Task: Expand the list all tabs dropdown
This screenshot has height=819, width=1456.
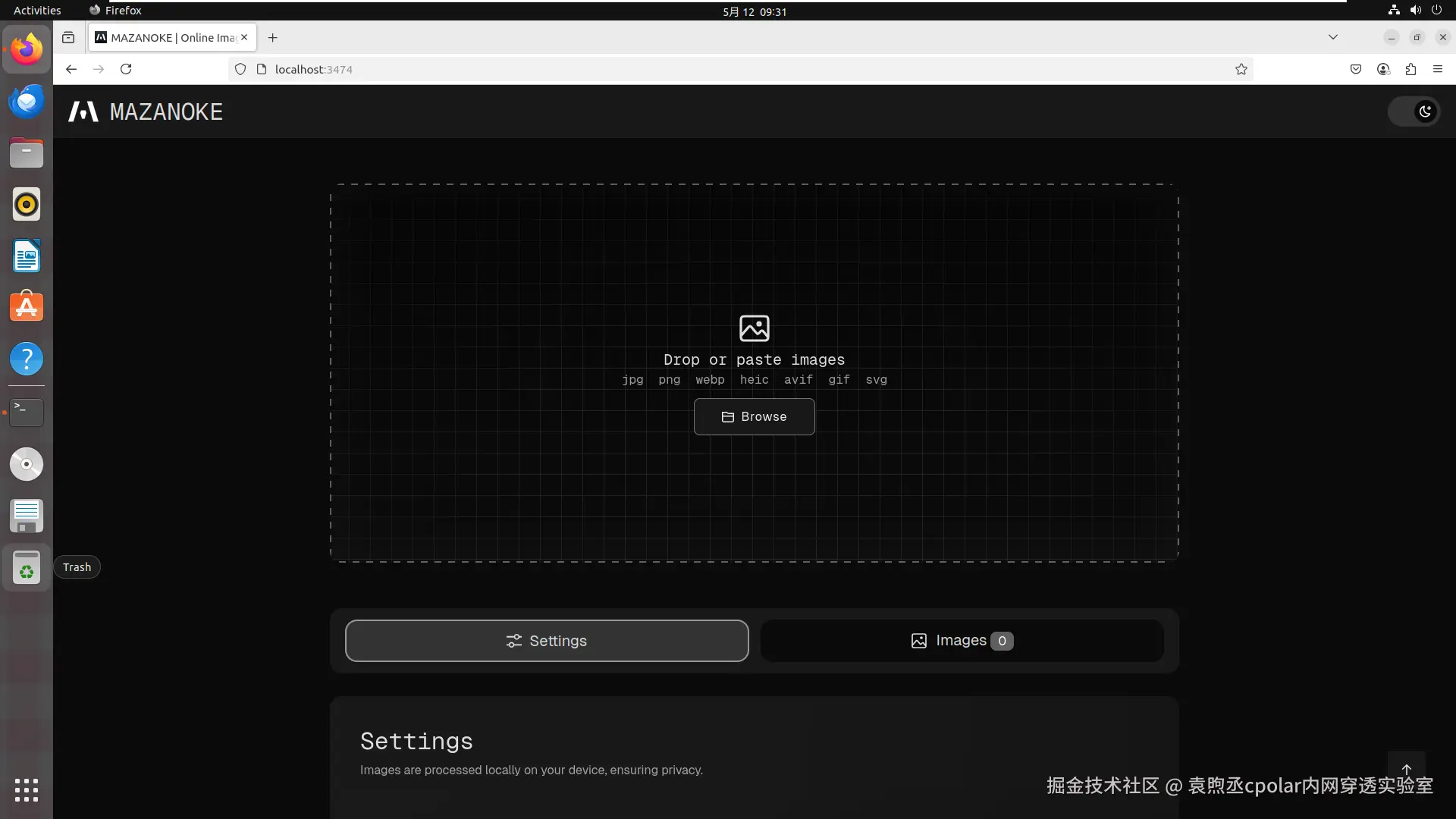Action: [x=1333, y=37]
